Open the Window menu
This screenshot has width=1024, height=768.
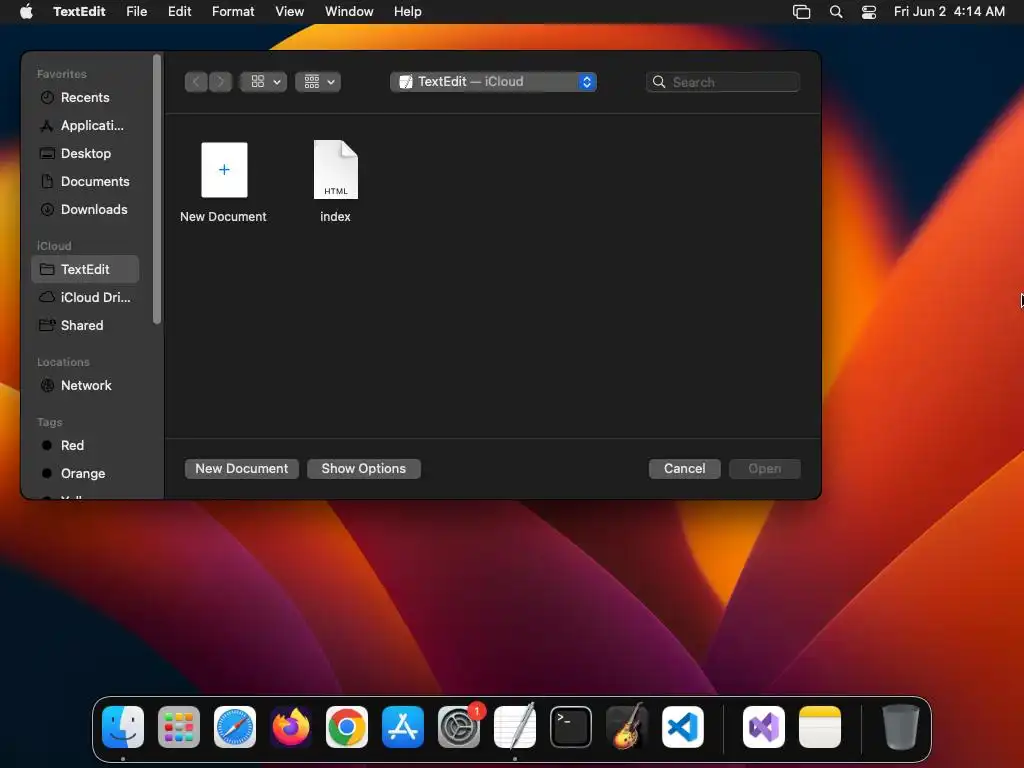349,11
